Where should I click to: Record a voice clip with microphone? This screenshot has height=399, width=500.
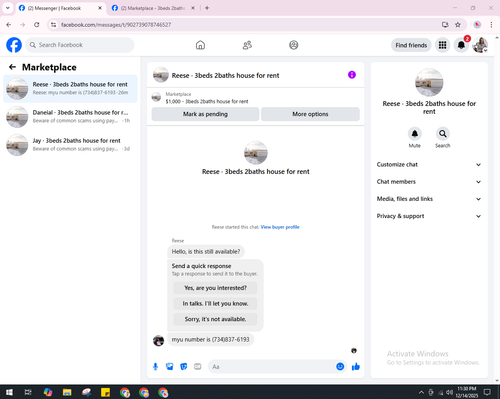pos(155,367)
